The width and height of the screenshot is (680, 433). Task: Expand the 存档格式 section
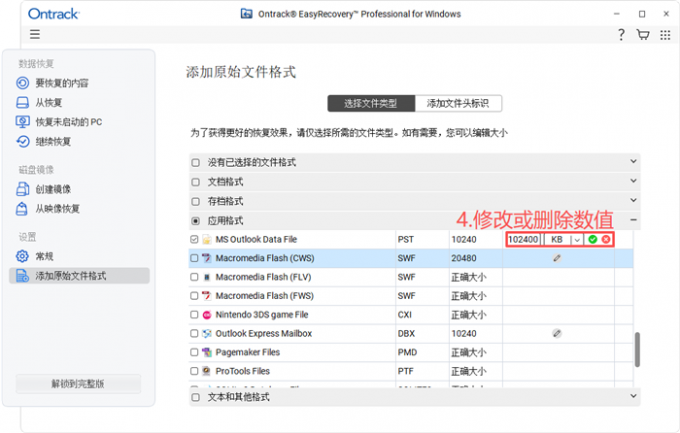tap(633, 200)
